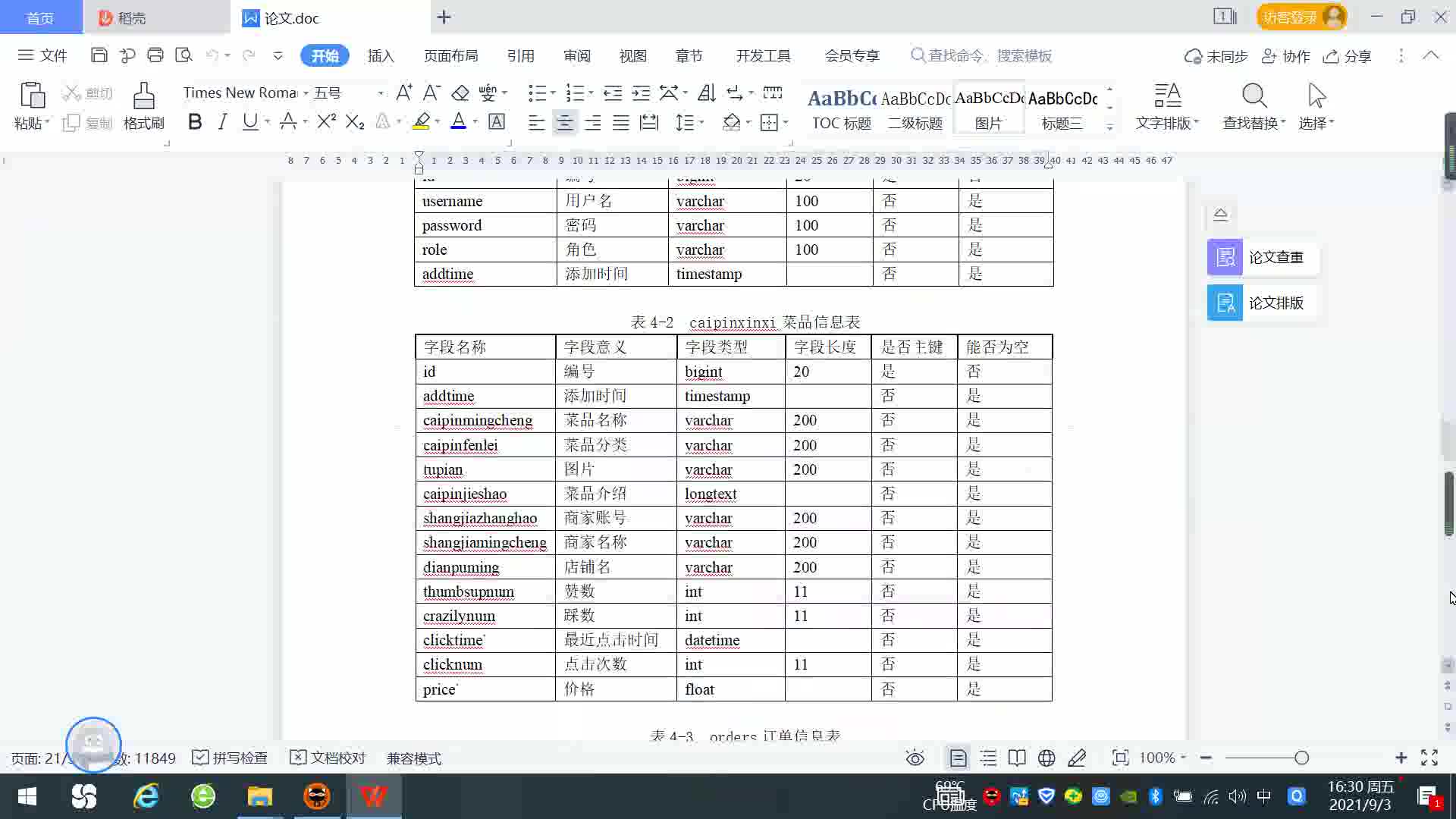Toggle Underline formatting
Image resolution: width=1456 pixels, height=819 pixels.
coord(249,121)
